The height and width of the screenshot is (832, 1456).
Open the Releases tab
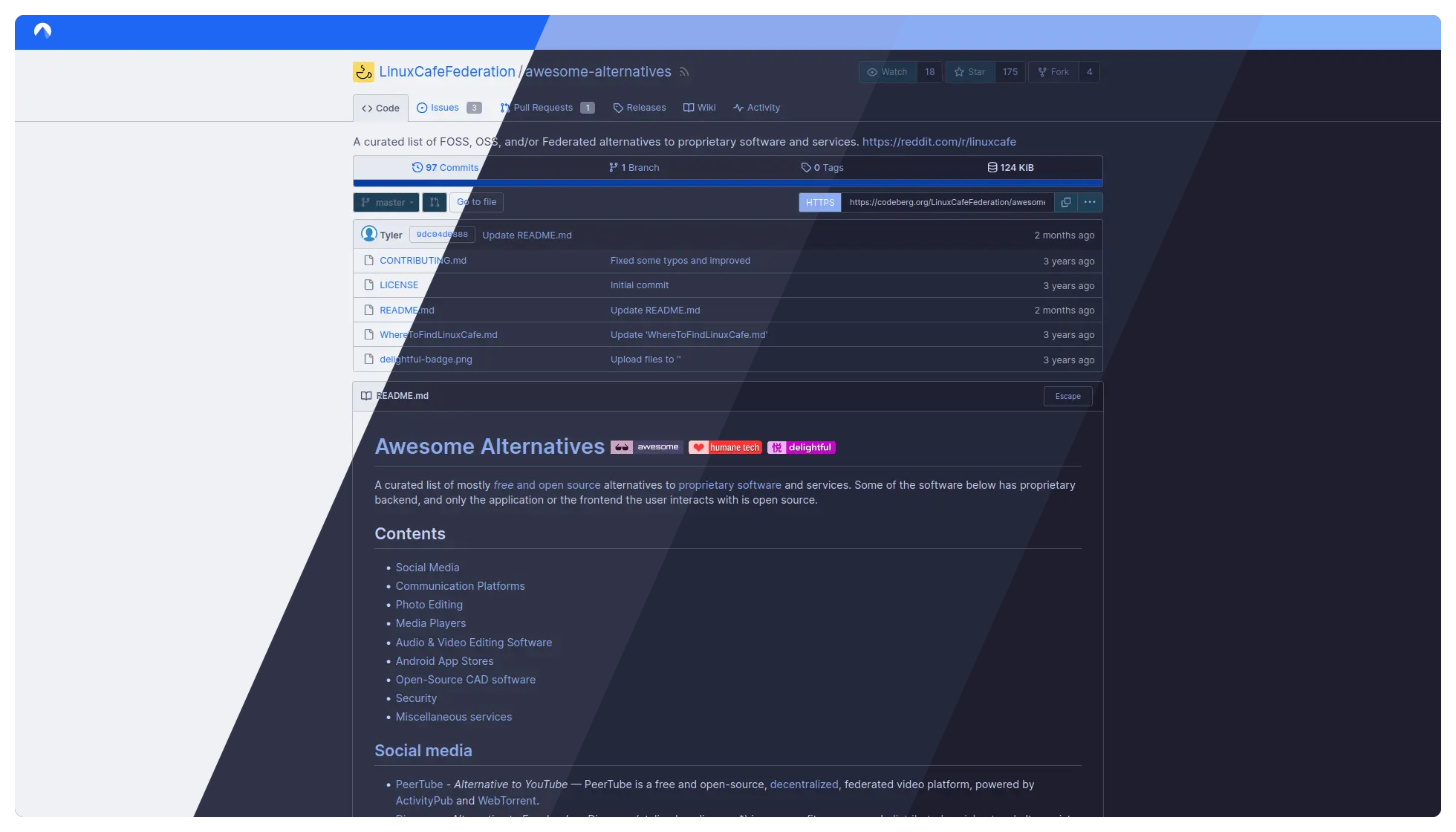tap(640, 108)
